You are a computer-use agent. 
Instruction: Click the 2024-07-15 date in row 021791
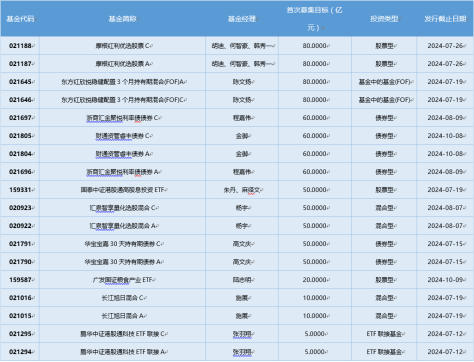(445, 244)
